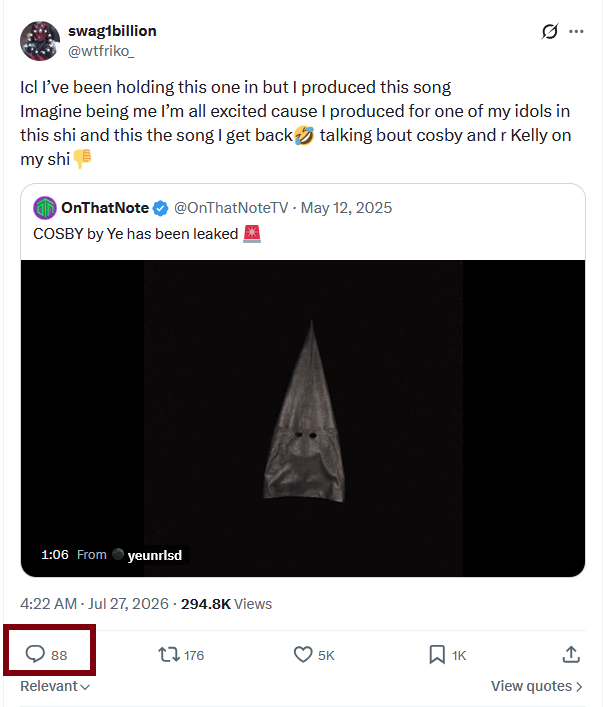Play the quoted video thumbnail
Image resolution: width=603 pixels, height=707 pixels.
[303, 418]
